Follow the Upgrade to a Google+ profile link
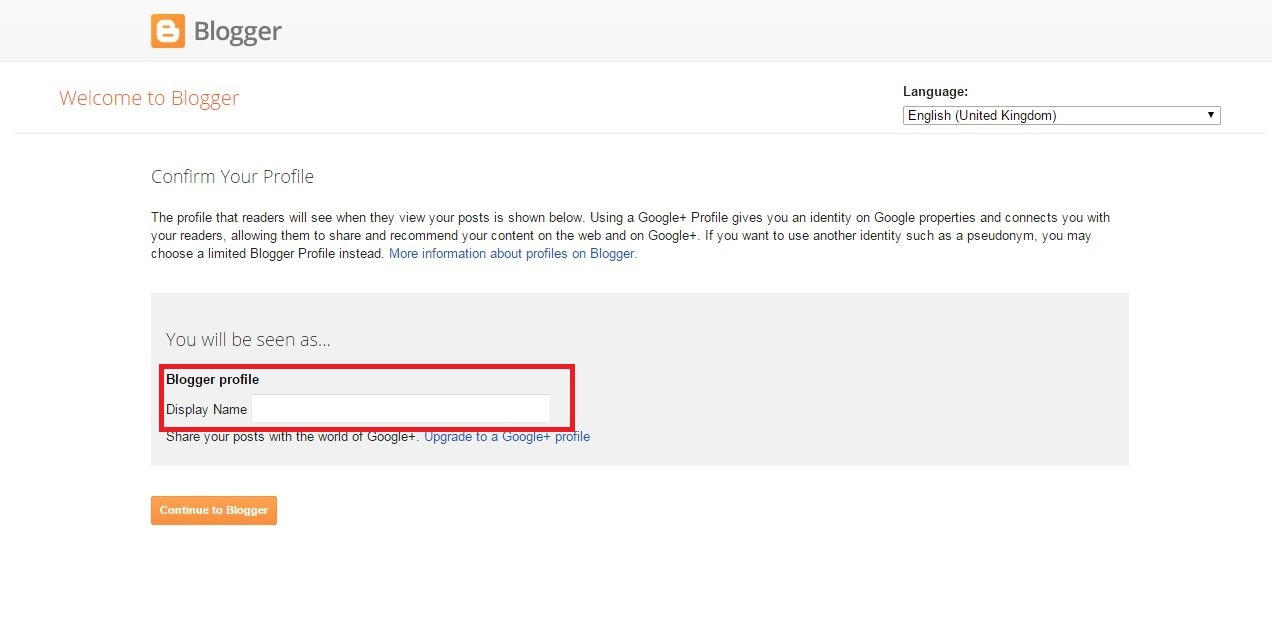 coord(507,437)
